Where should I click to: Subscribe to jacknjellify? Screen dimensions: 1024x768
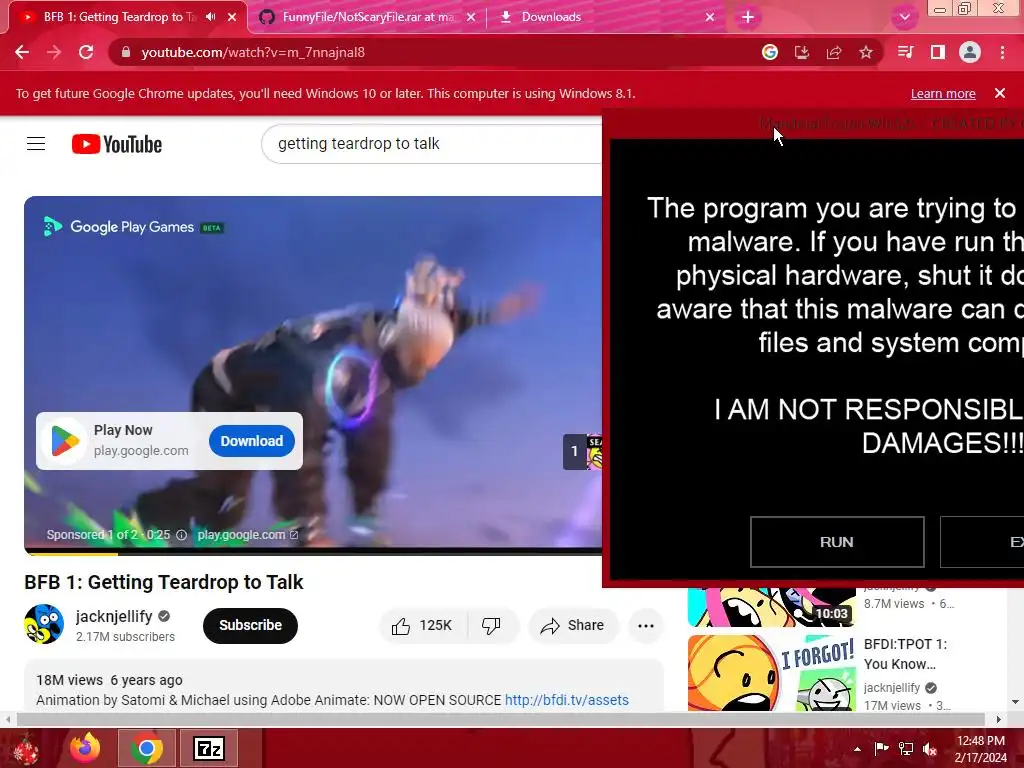pyautogui.click(x=250, y=626)
